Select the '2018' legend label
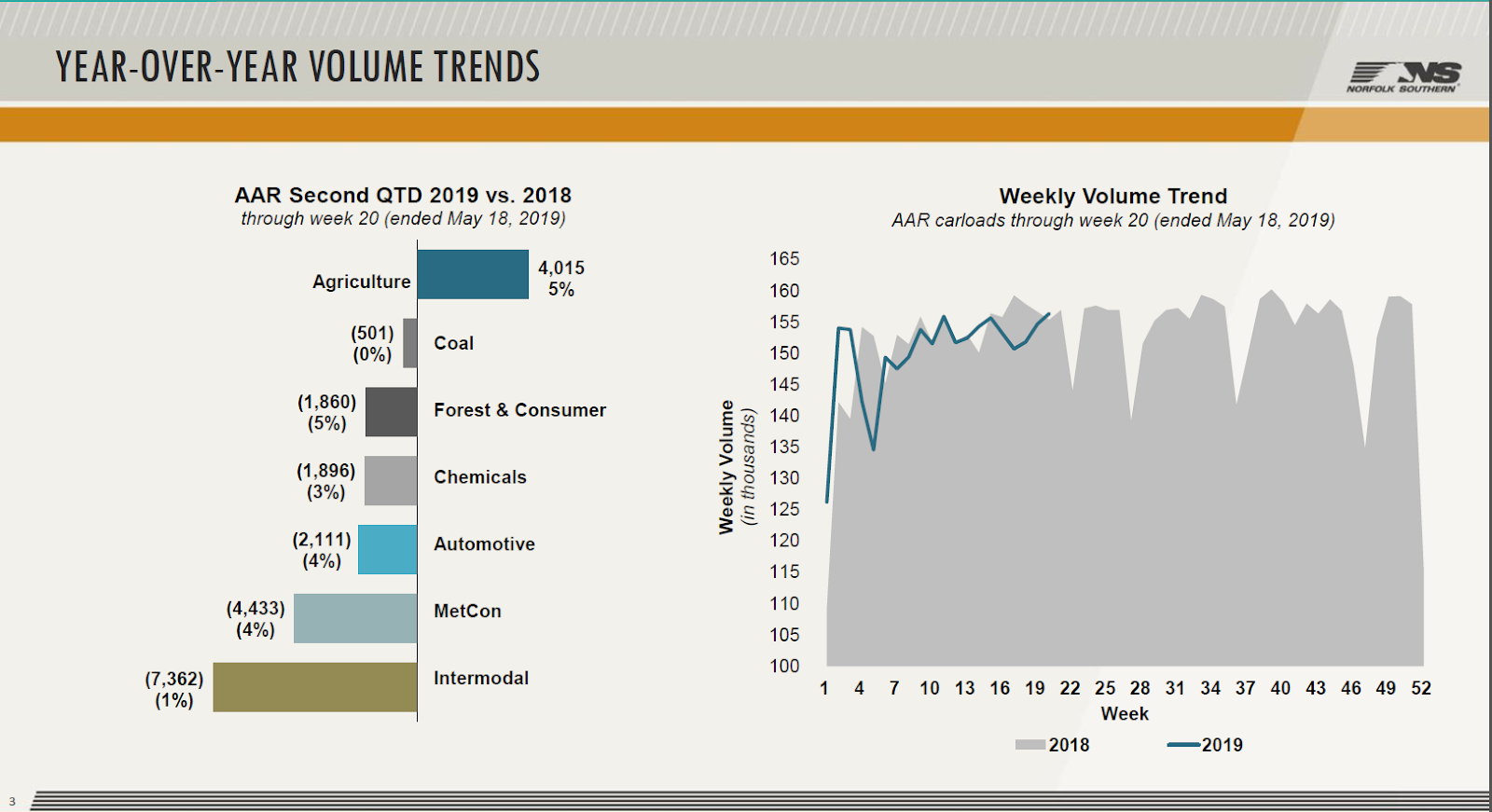The image size is (1492, 812). coord(1069,745)
